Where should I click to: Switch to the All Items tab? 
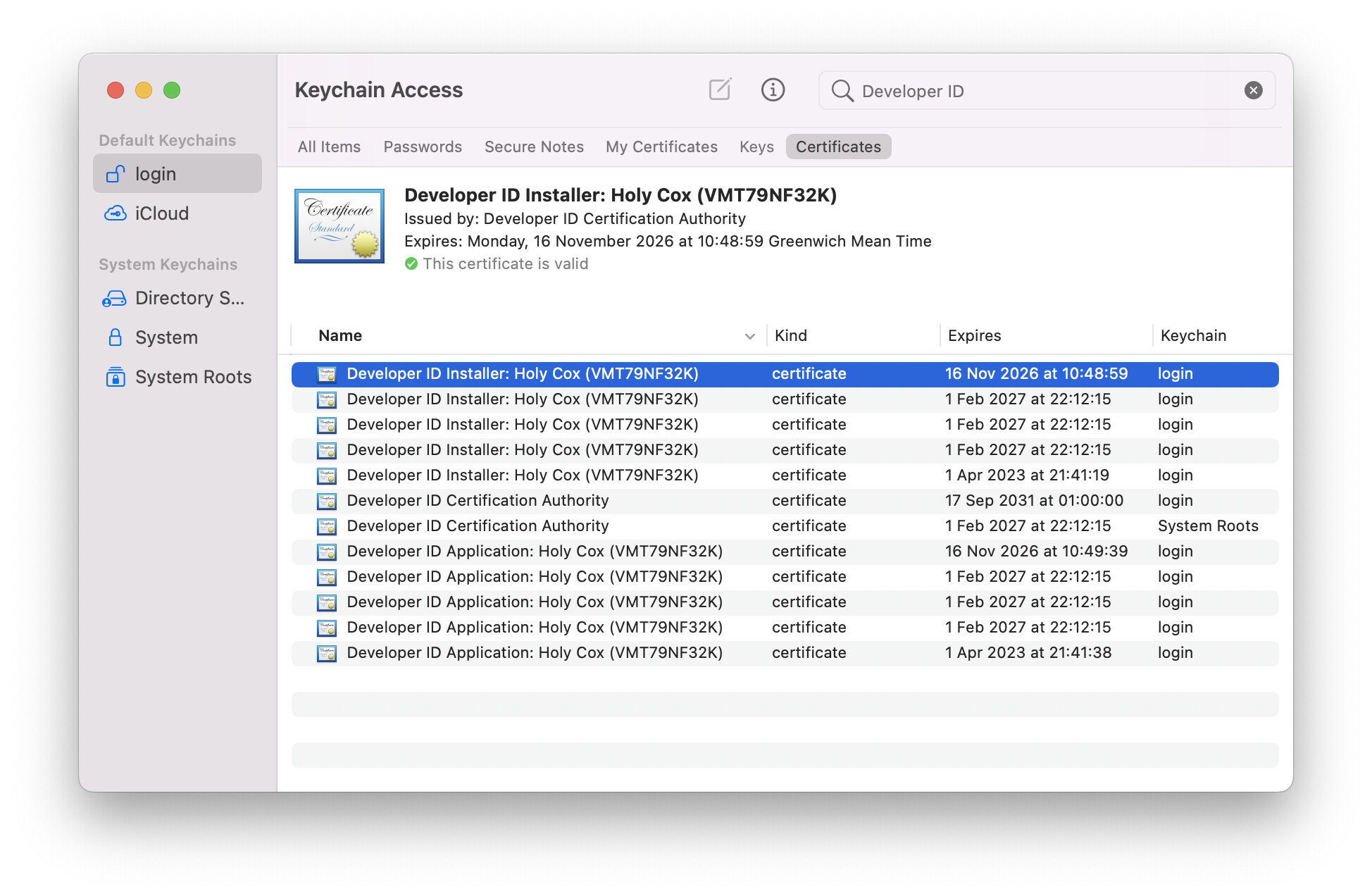(329, 147)
